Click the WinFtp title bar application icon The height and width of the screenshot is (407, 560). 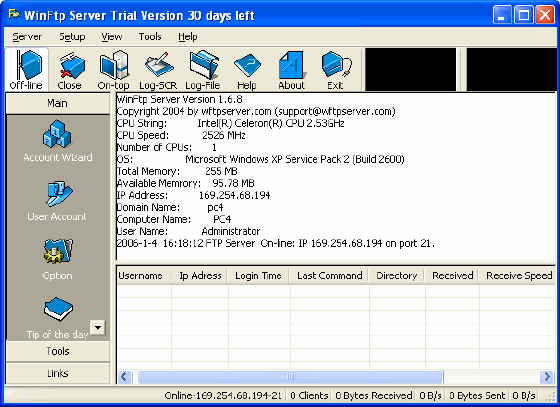[x=14, y=14]
